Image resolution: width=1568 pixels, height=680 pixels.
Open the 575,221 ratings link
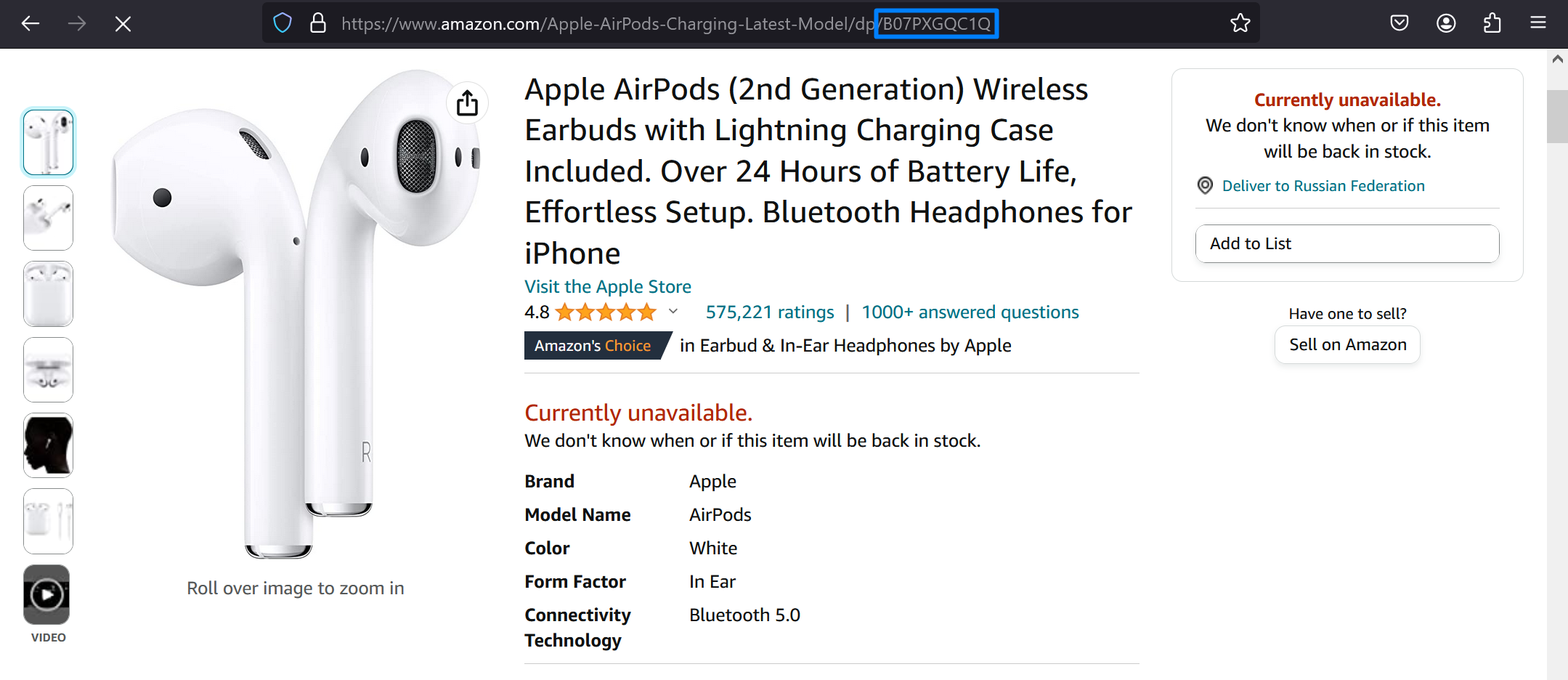coord(769,312)
